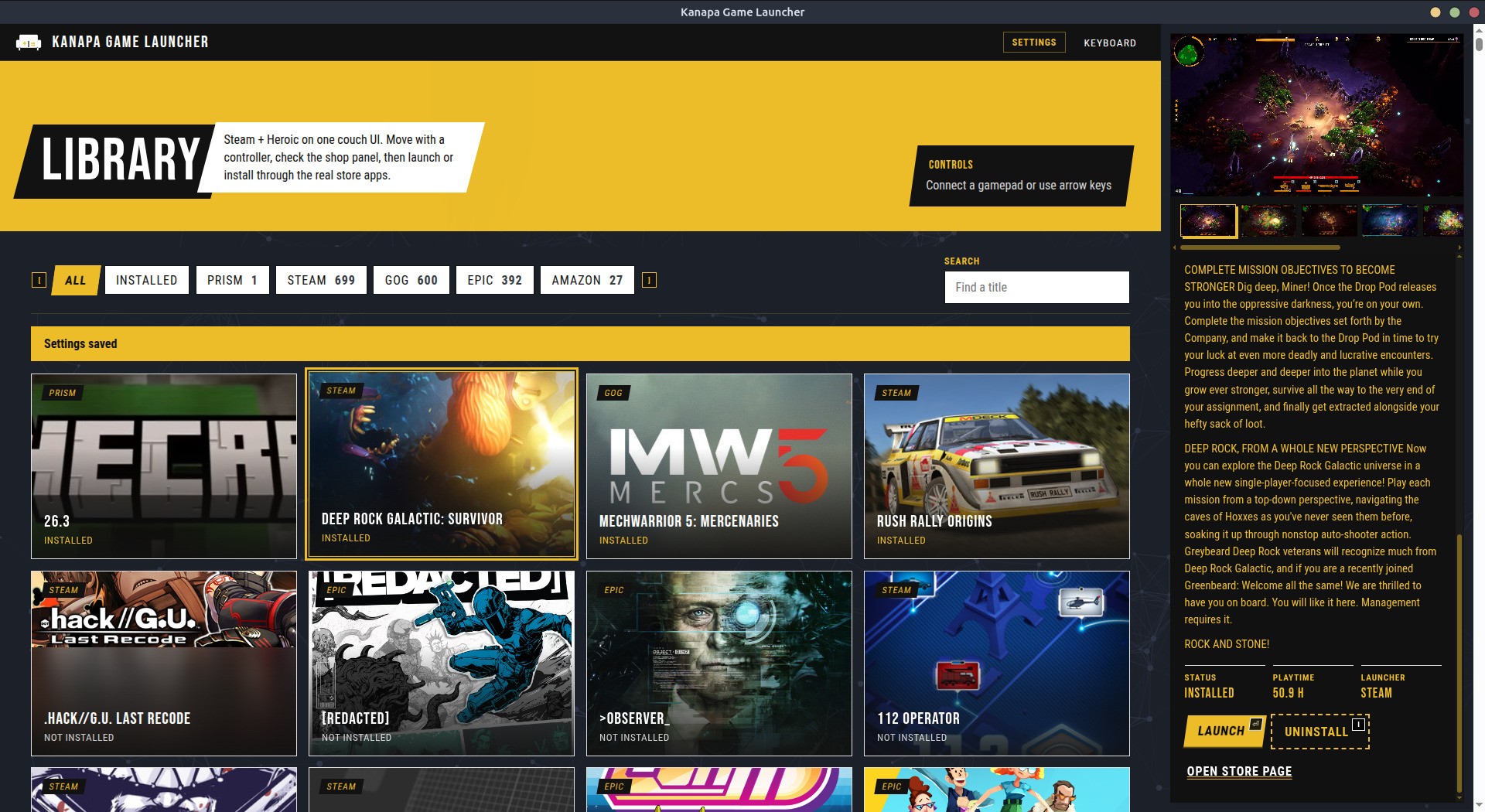
Task: Click the right bracket filter shortcut icon
Action: tap(650, 280)
